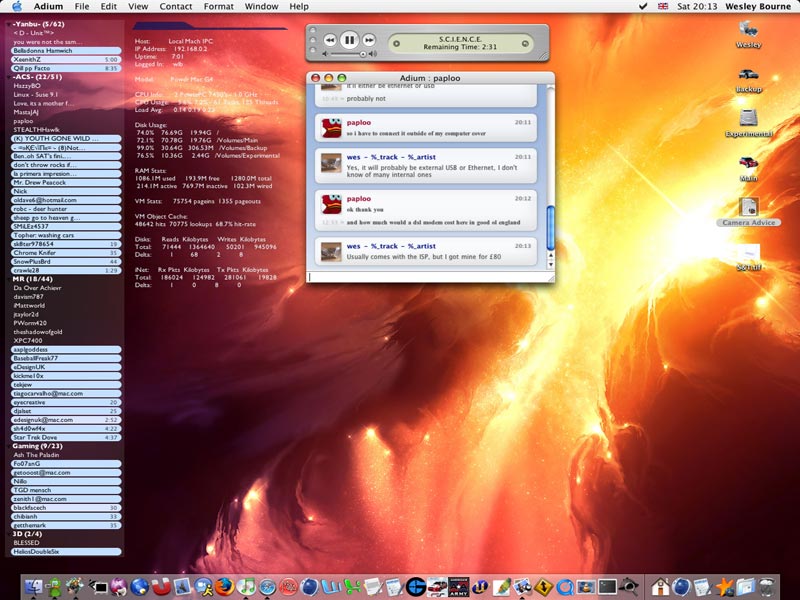Open the Contact menu
The width and height of the screenshot is (800, 600).
pos(176,6)
